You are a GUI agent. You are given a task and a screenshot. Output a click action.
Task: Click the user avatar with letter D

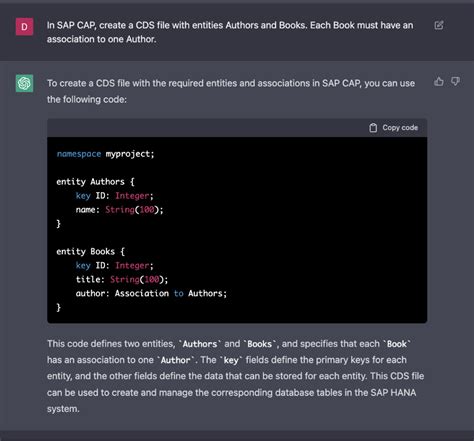click(x=24, y=27)
